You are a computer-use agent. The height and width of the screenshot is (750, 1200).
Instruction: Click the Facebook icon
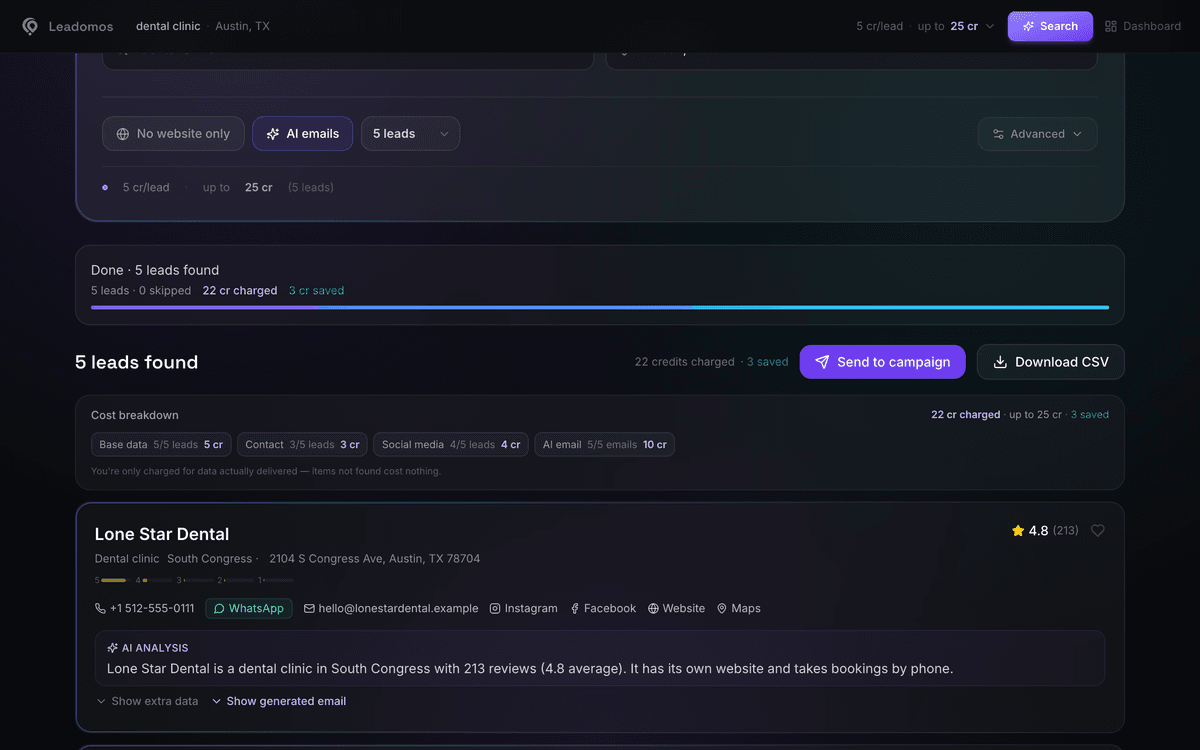pyautogui.click(x=575, y=608)
